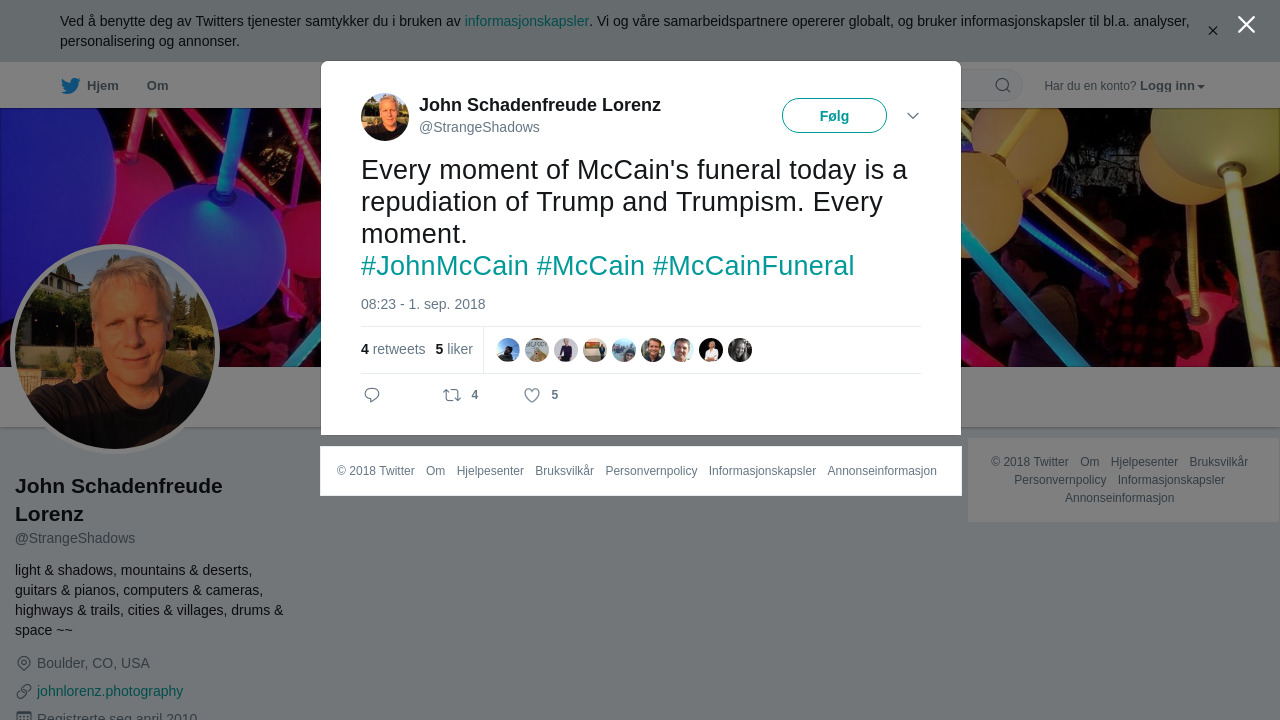Click the first liker avatar thumbnail

tap(508, 350)
